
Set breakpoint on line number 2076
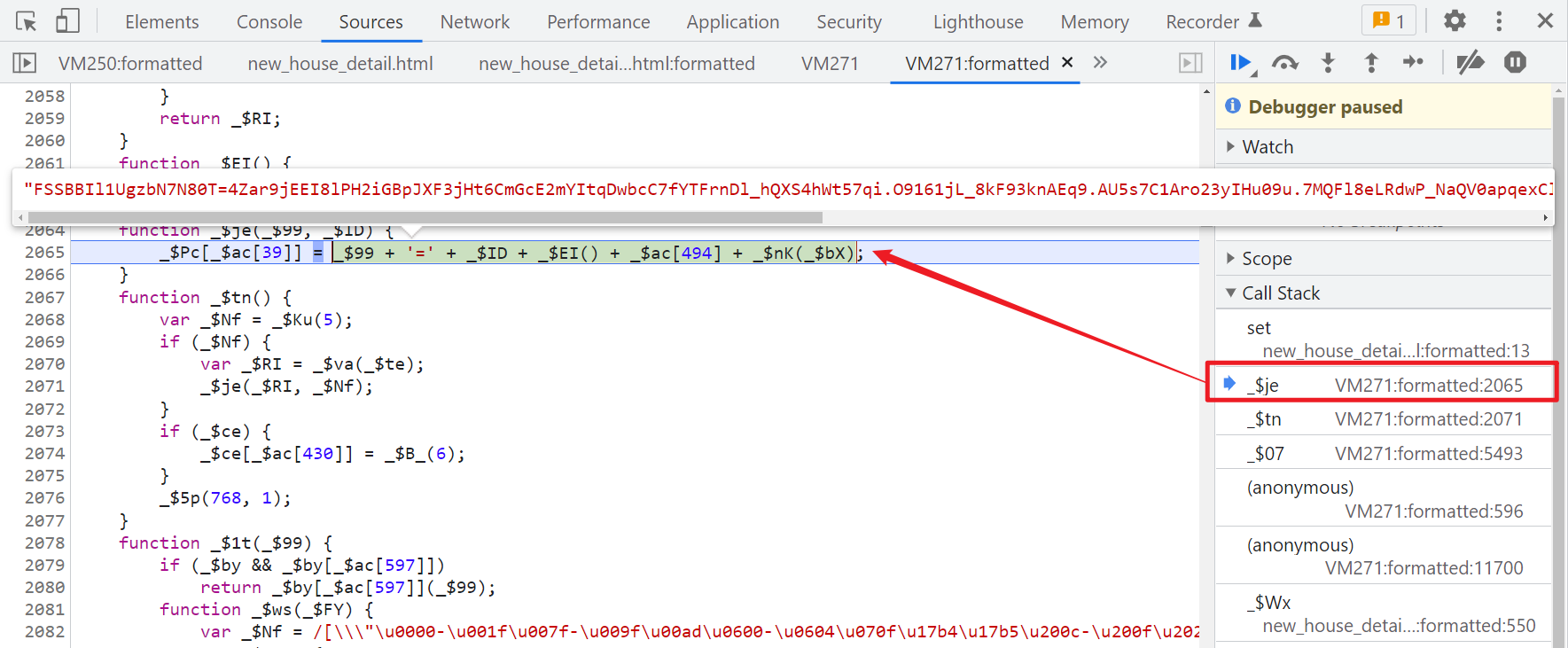44,498
